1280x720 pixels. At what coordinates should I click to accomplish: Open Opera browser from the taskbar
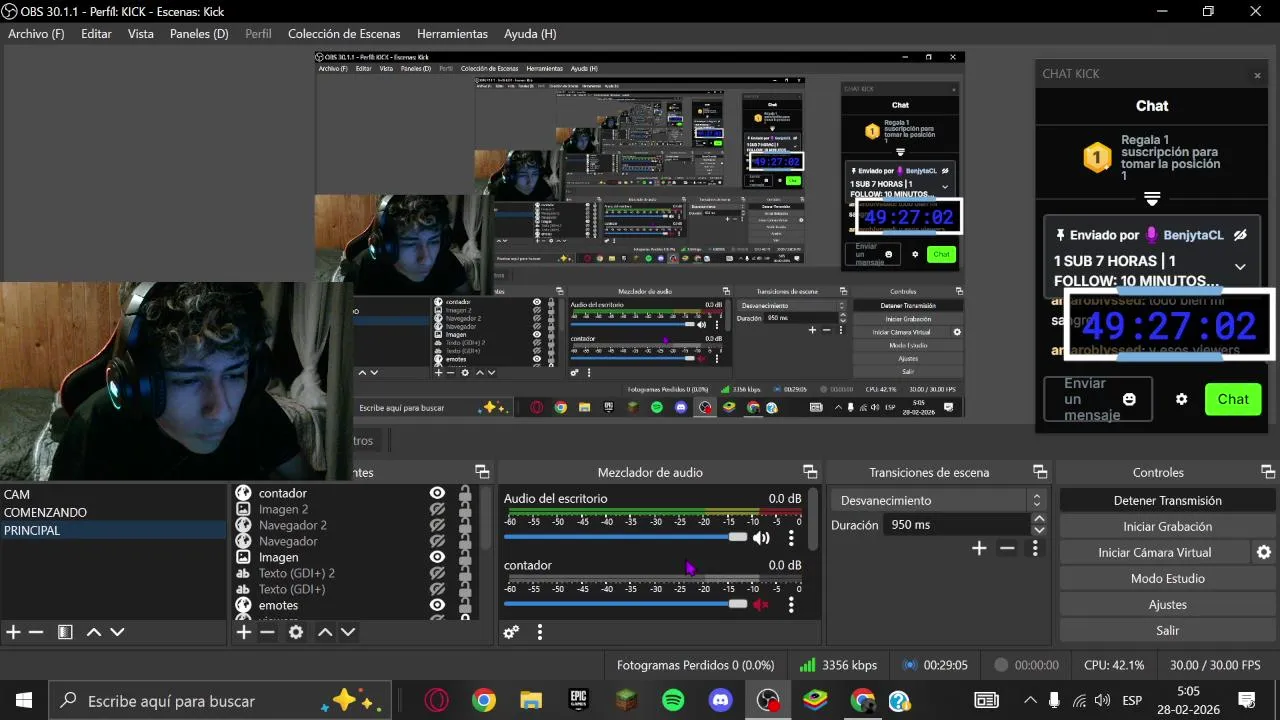click(x=436, y=700)
